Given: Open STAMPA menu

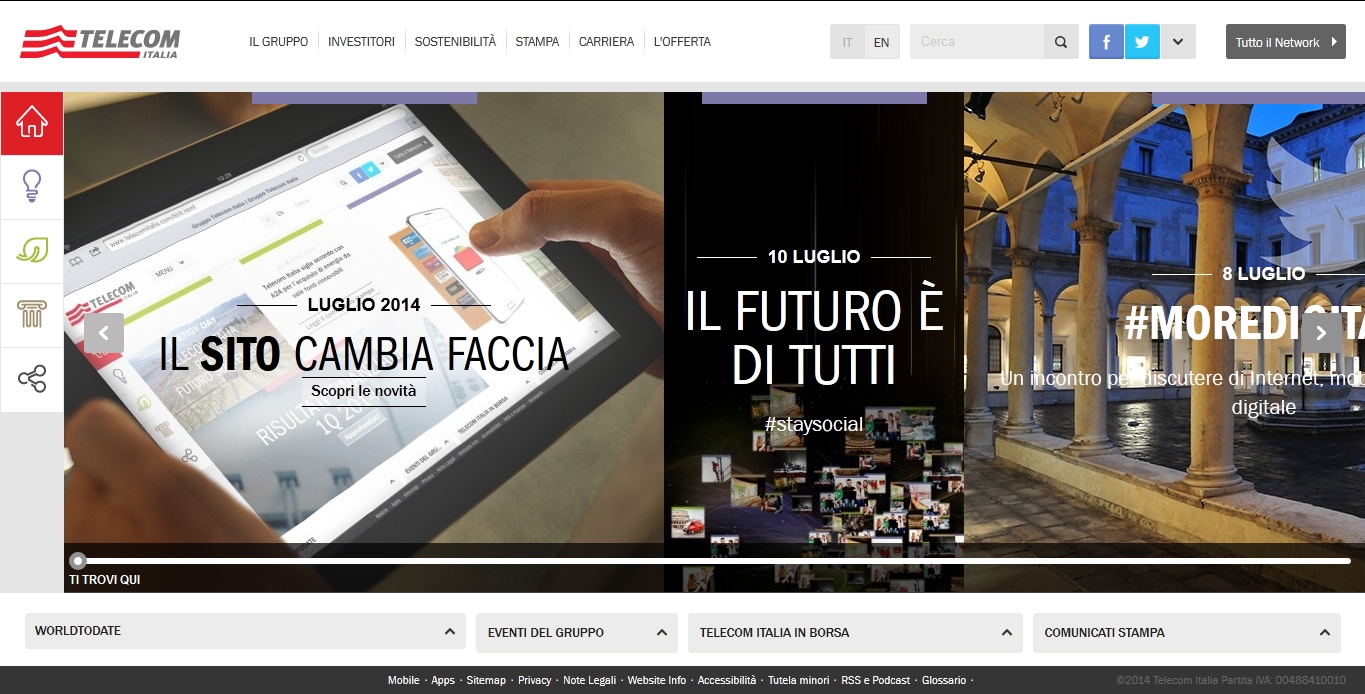Looking at the screenshot, I should [x=537, y=42].
